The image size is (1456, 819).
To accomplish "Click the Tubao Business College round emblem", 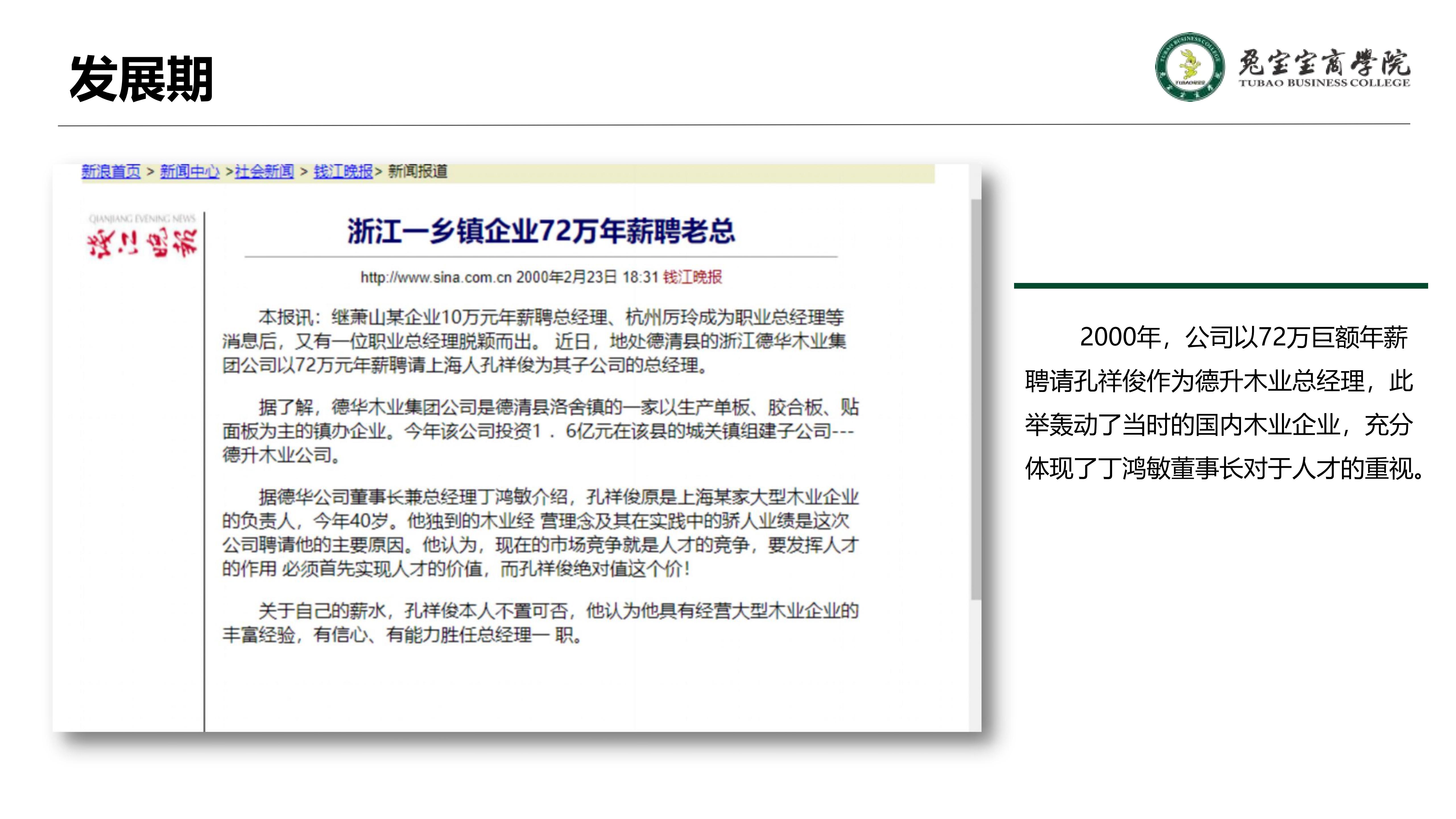I will click(x=1190, y=67).
